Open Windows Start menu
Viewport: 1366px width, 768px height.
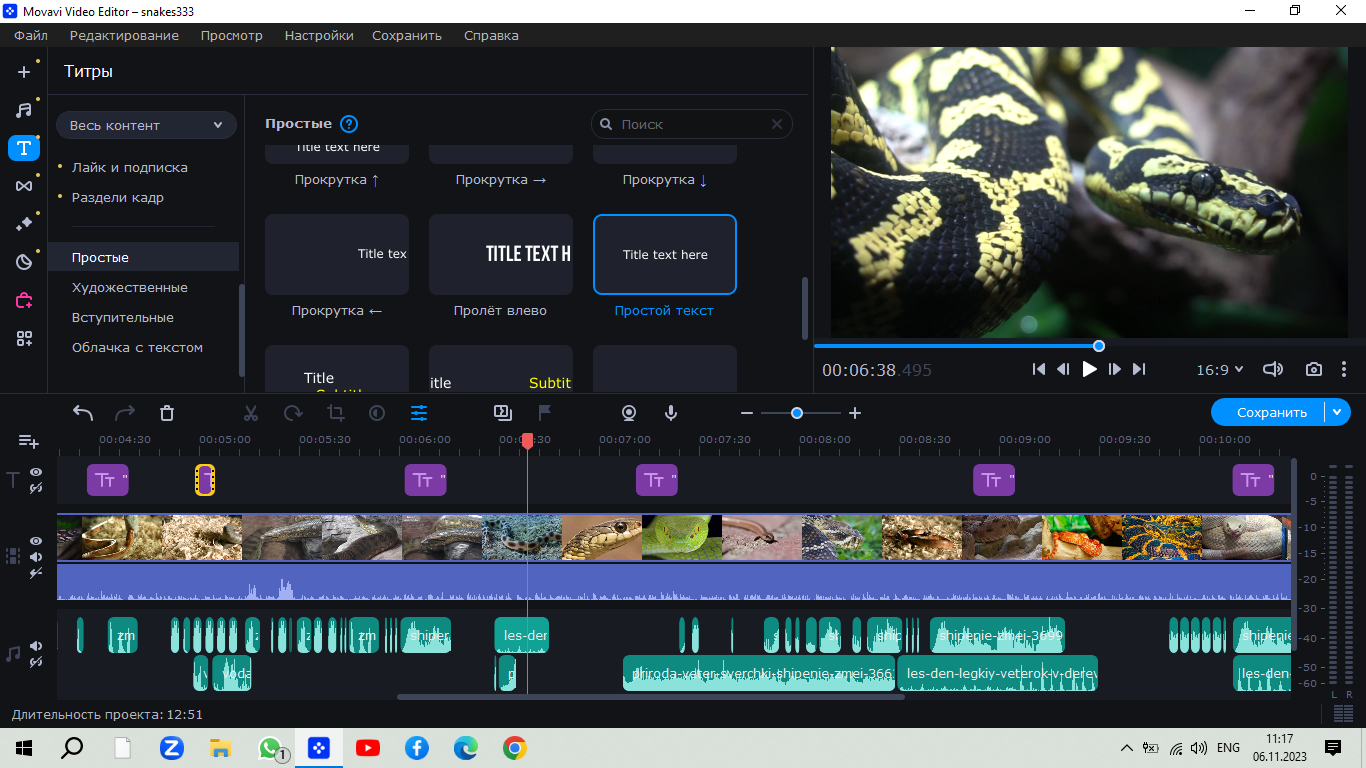[x=24, y=747]
